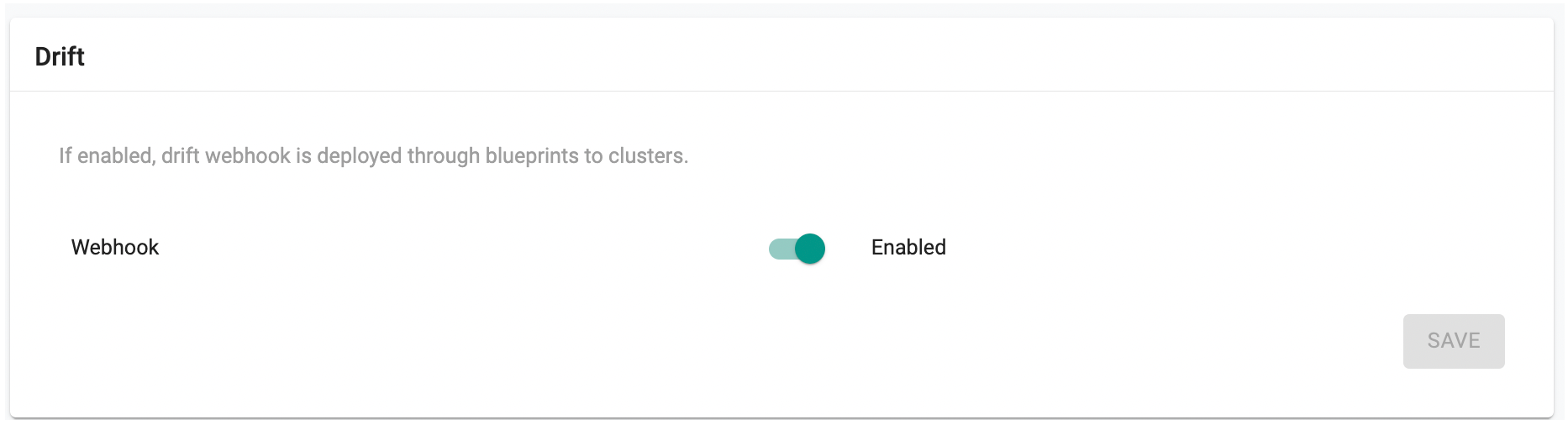Turn off drift webhook deployment switch
Screen dimensions: 1568x425
(797, 249)
